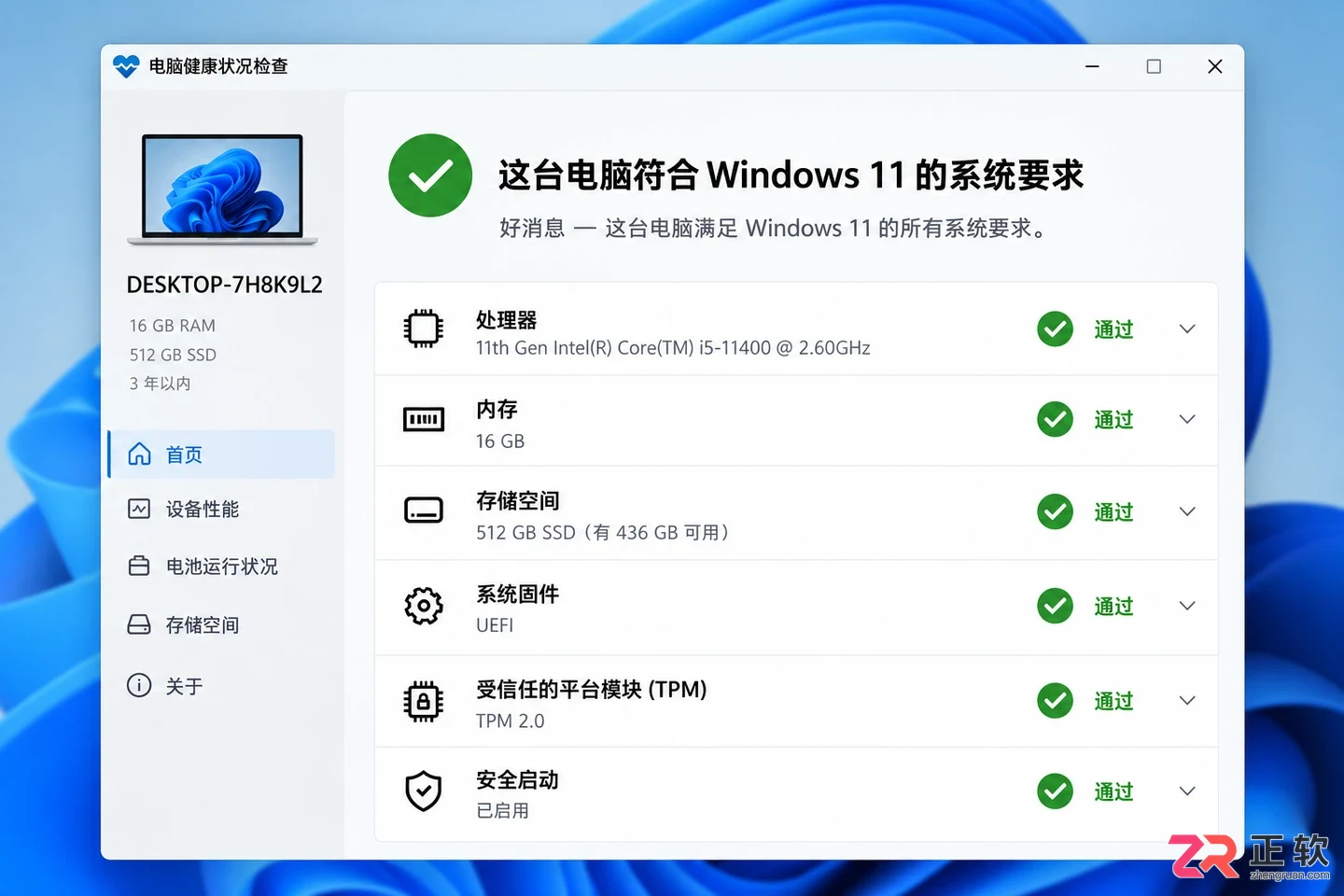This screenshot has height=896, width=1344.
Task: Click the PC Health Check heart logo icon
Action: pyautogui.click(x=126, y=66)
